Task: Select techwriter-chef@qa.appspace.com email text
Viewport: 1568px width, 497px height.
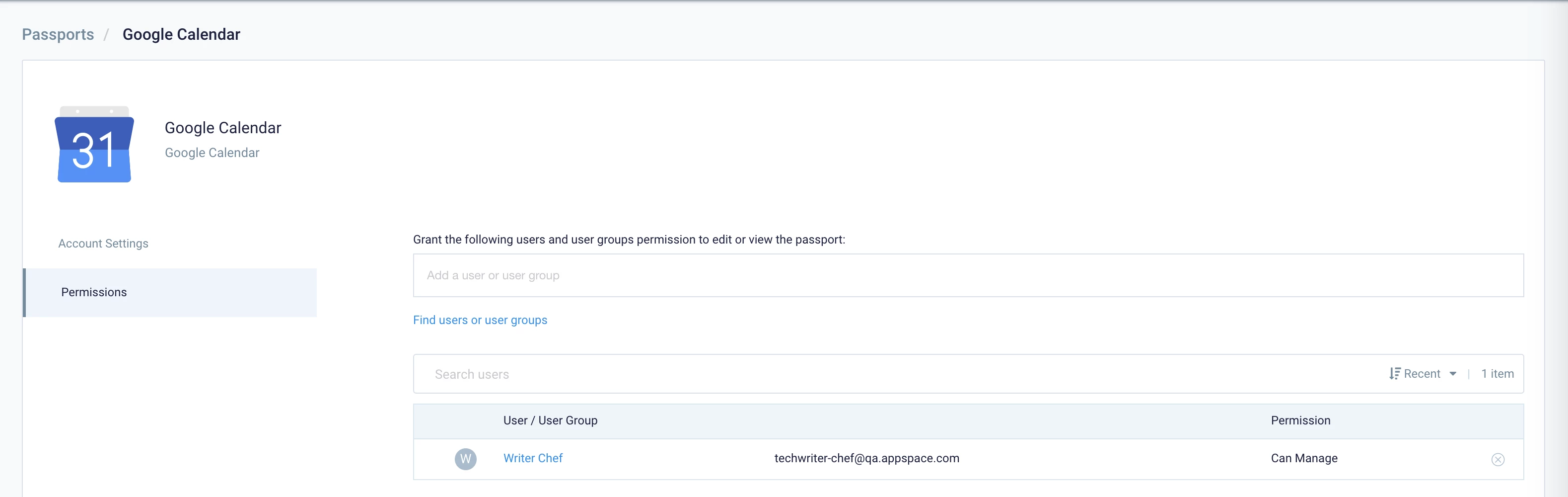Action: [x=866, y=458]
